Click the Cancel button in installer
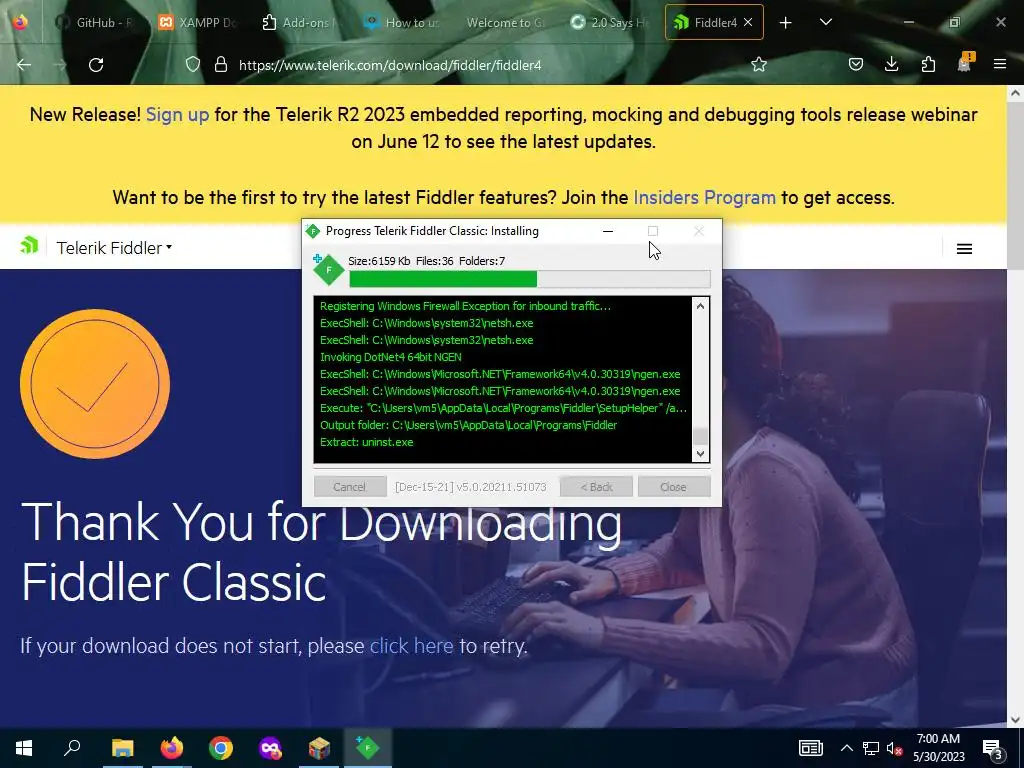This screenshot has height=768, width=1024. tap(350, 487)
